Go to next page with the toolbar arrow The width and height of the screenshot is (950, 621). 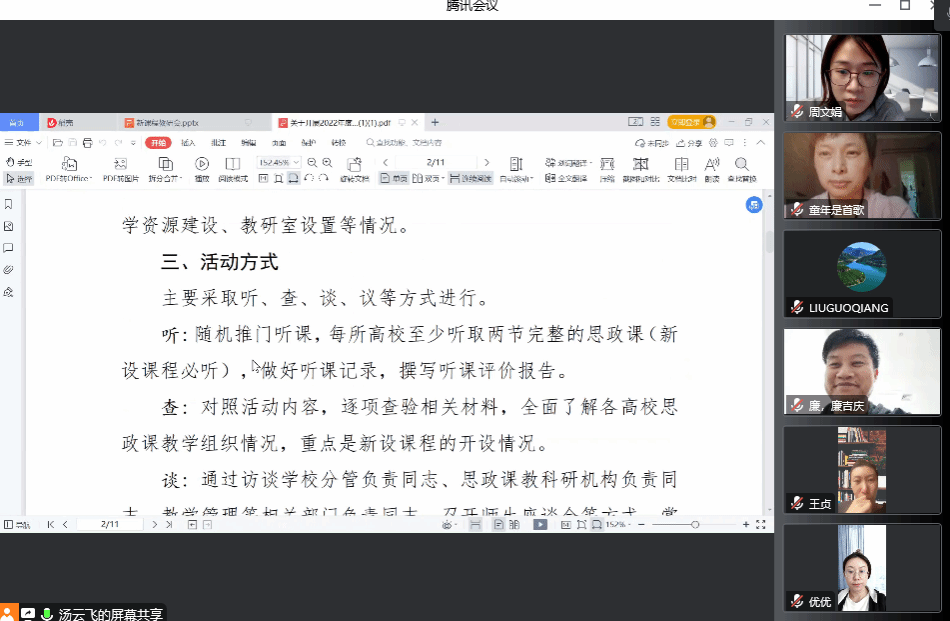(x=486, y=162)
